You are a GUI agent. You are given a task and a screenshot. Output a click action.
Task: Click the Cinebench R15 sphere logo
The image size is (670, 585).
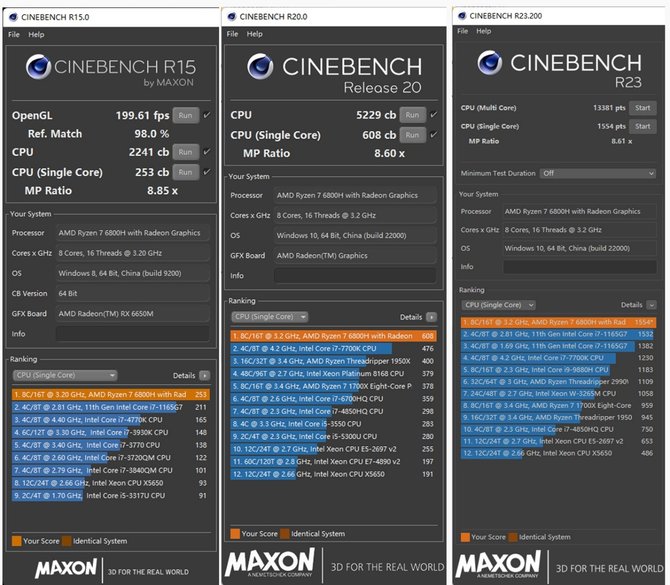click(x=38, y=67)
